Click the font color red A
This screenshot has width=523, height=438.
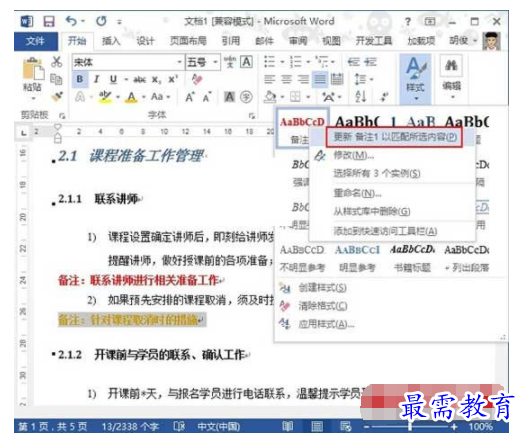131,97
